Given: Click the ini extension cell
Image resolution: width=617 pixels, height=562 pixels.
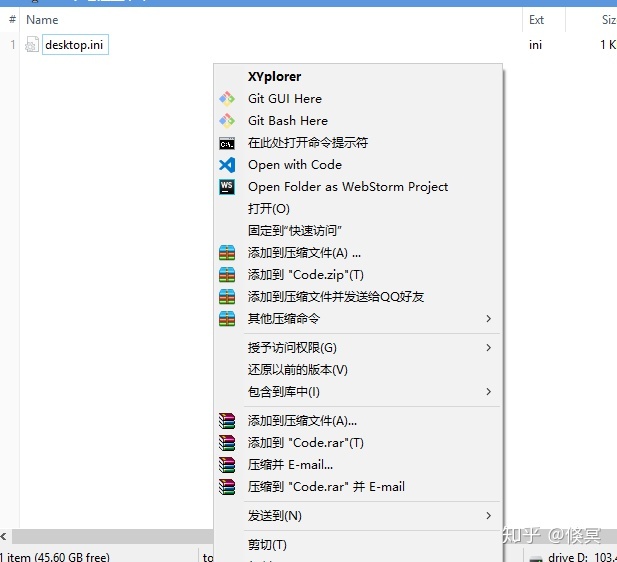Looking at the screenshot, I should point(536,45).
